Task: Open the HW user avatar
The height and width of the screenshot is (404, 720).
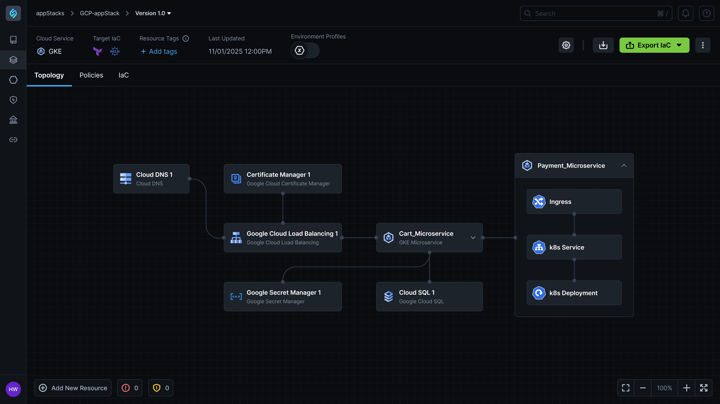Action: (x=13, y=389)
